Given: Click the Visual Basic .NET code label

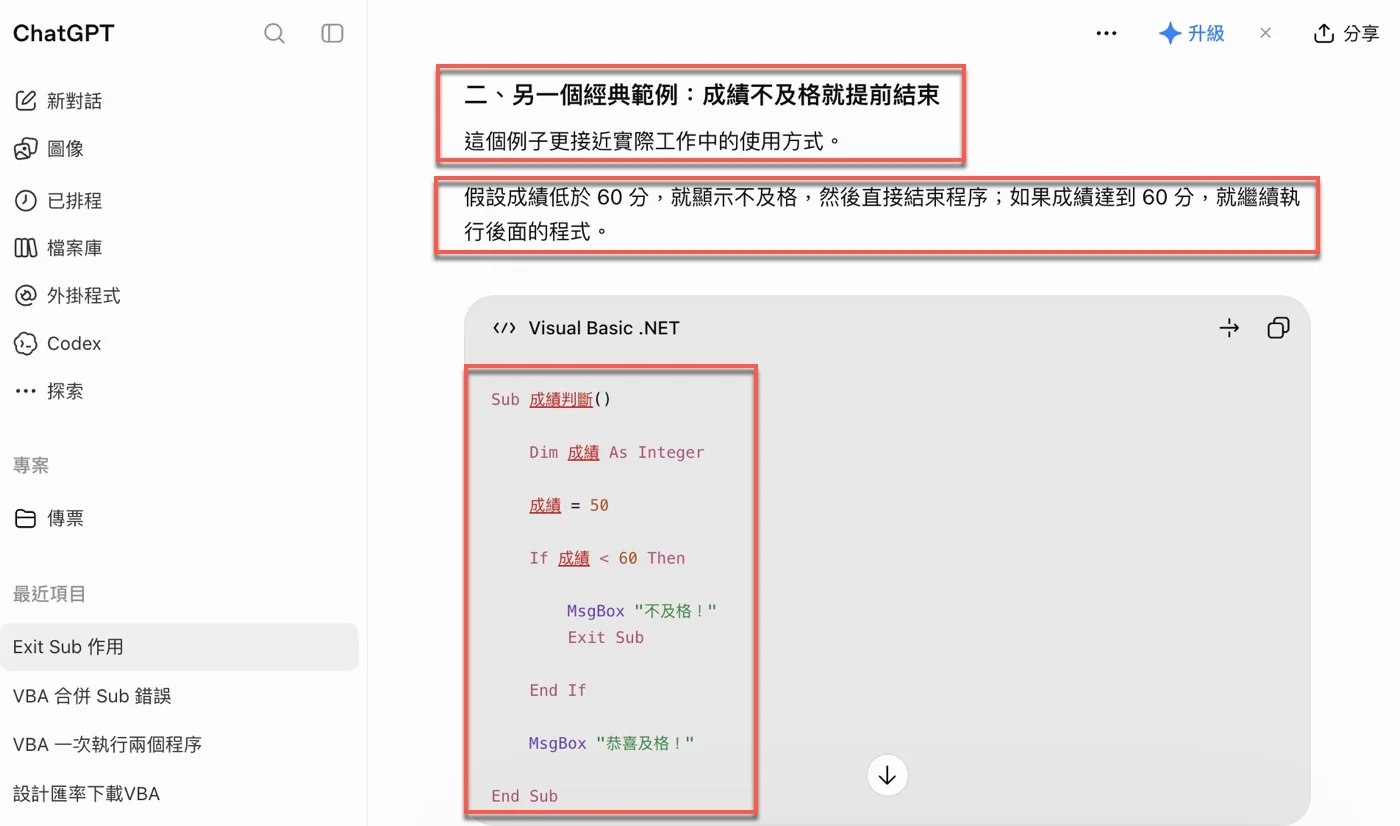Looking at the screenshot, I should coord(604,328).
